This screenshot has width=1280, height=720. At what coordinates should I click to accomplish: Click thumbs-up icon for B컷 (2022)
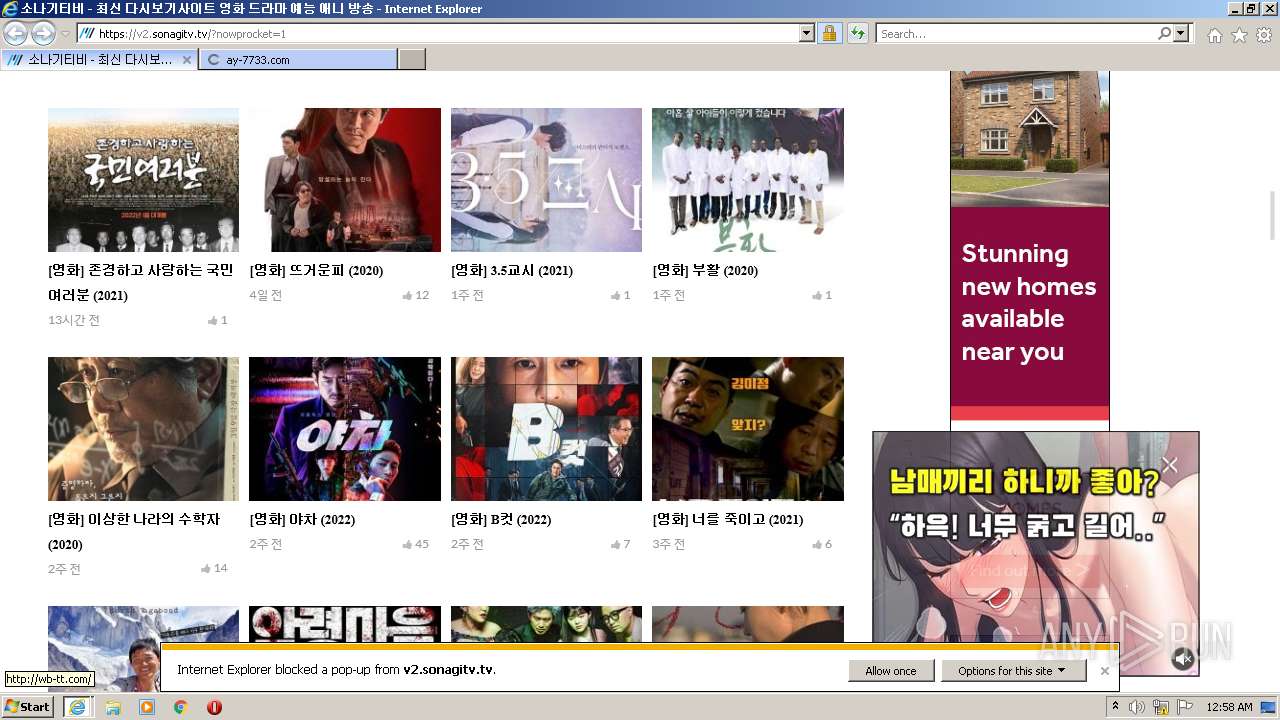pyautogui.click(x=616, y=544)
